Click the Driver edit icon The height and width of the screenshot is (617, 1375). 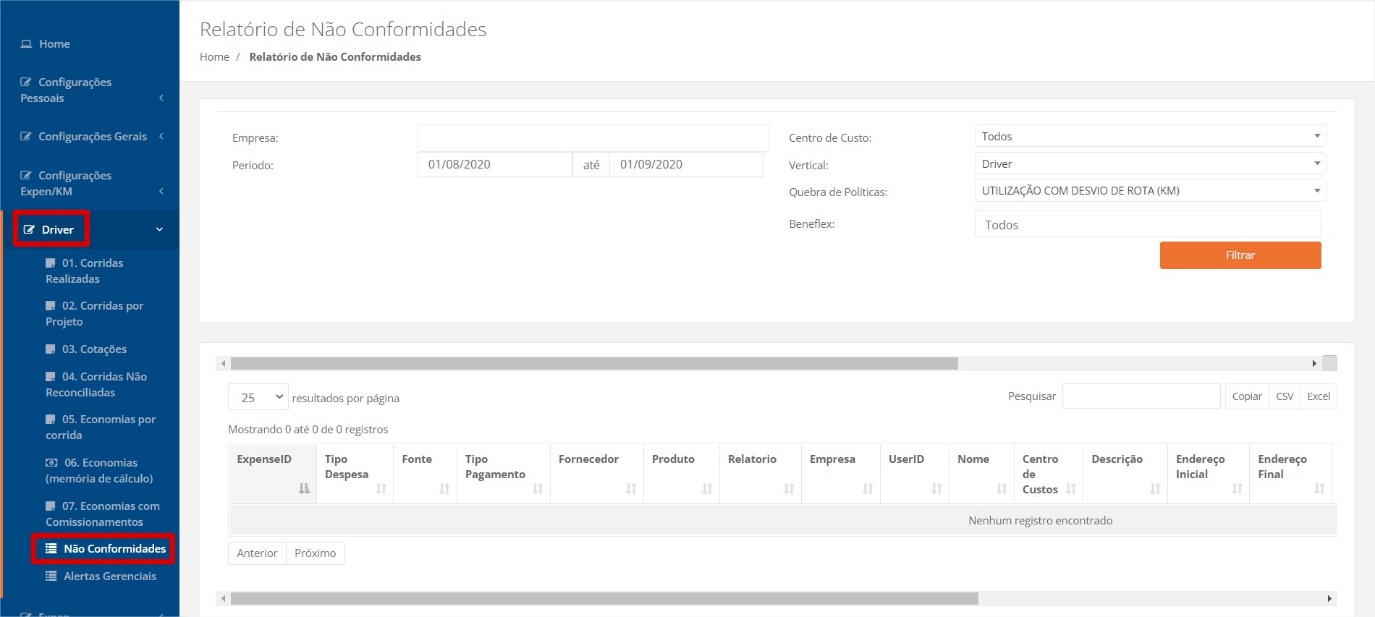coord(29,230)
